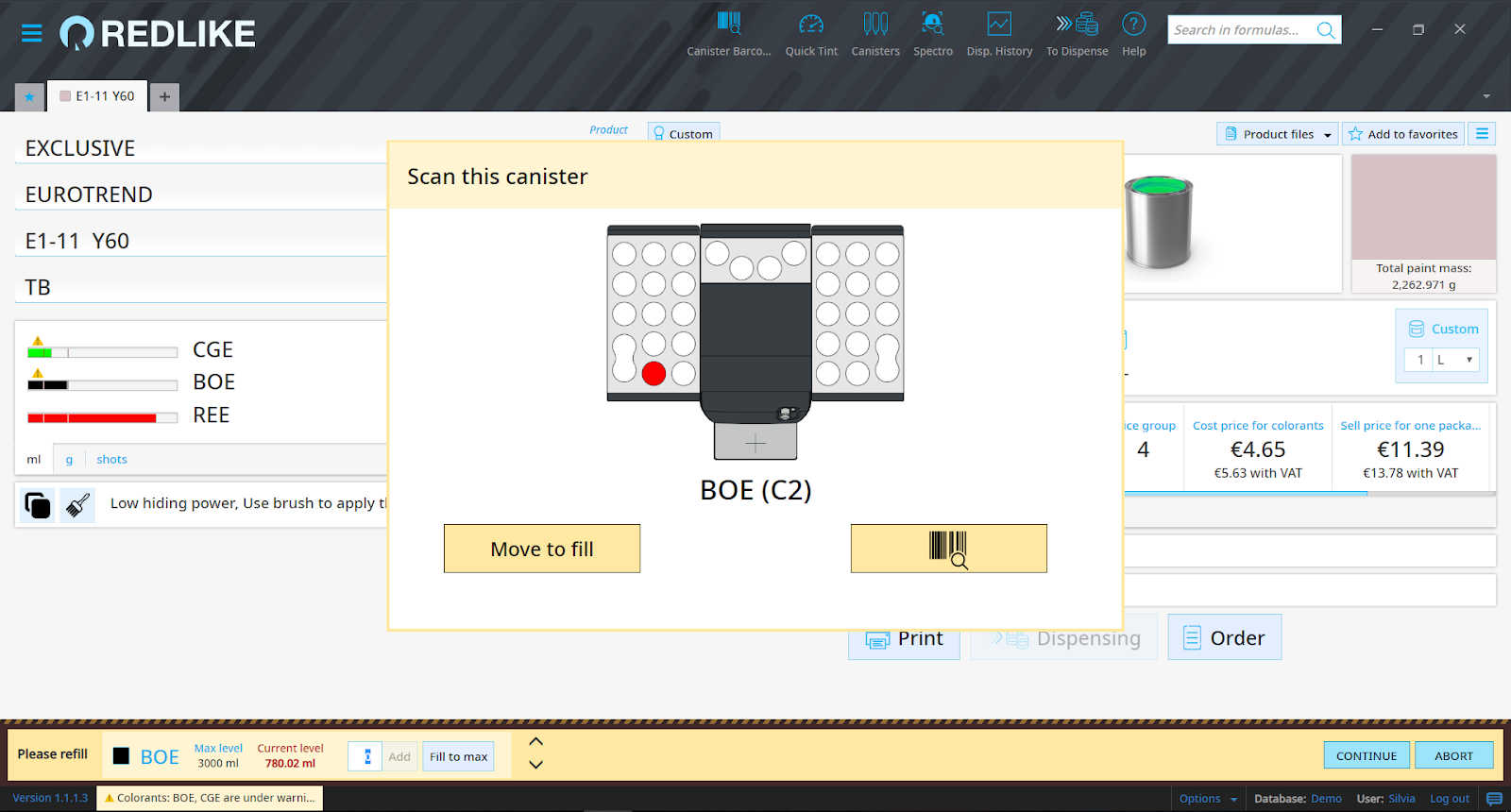Open the can size unit dropdown
This screenshot has width=1511, height=812.
[x=1456, y=360]
